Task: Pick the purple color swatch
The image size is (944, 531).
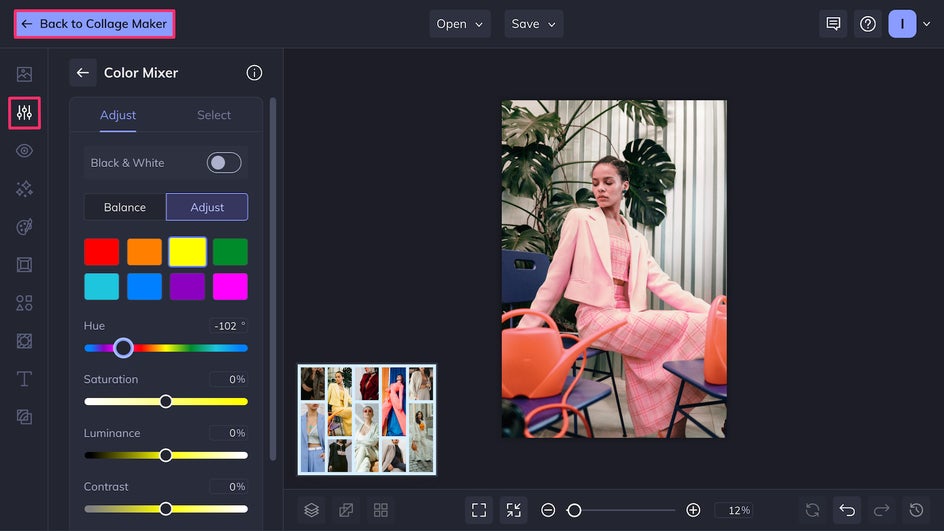Action: pos(187,287)
